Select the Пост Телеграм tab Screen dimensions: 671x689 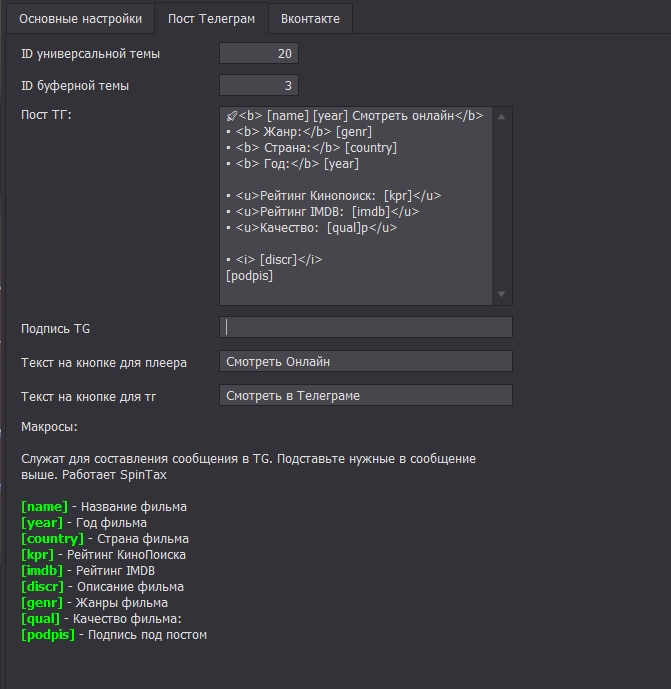pyautogui.click(x=212, y=18)
